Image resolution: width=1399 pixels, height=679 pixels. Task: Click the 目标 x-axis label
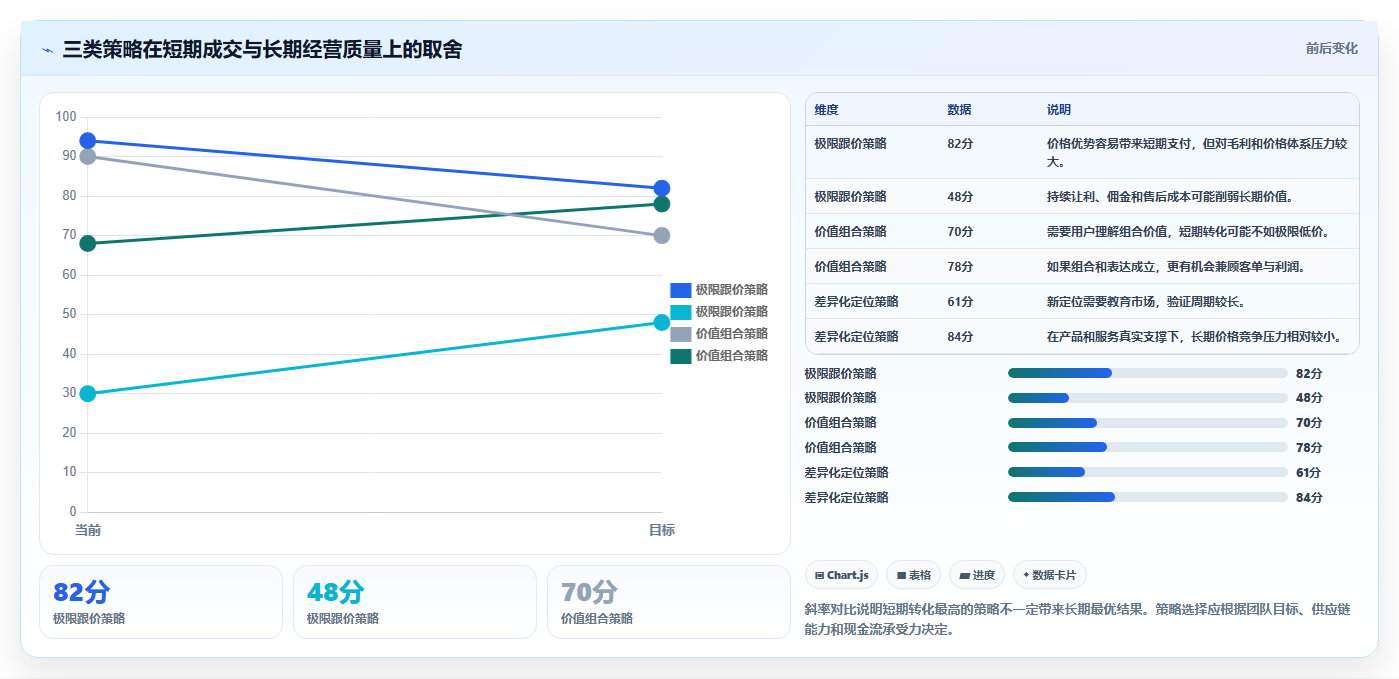(x=661, y=530)
